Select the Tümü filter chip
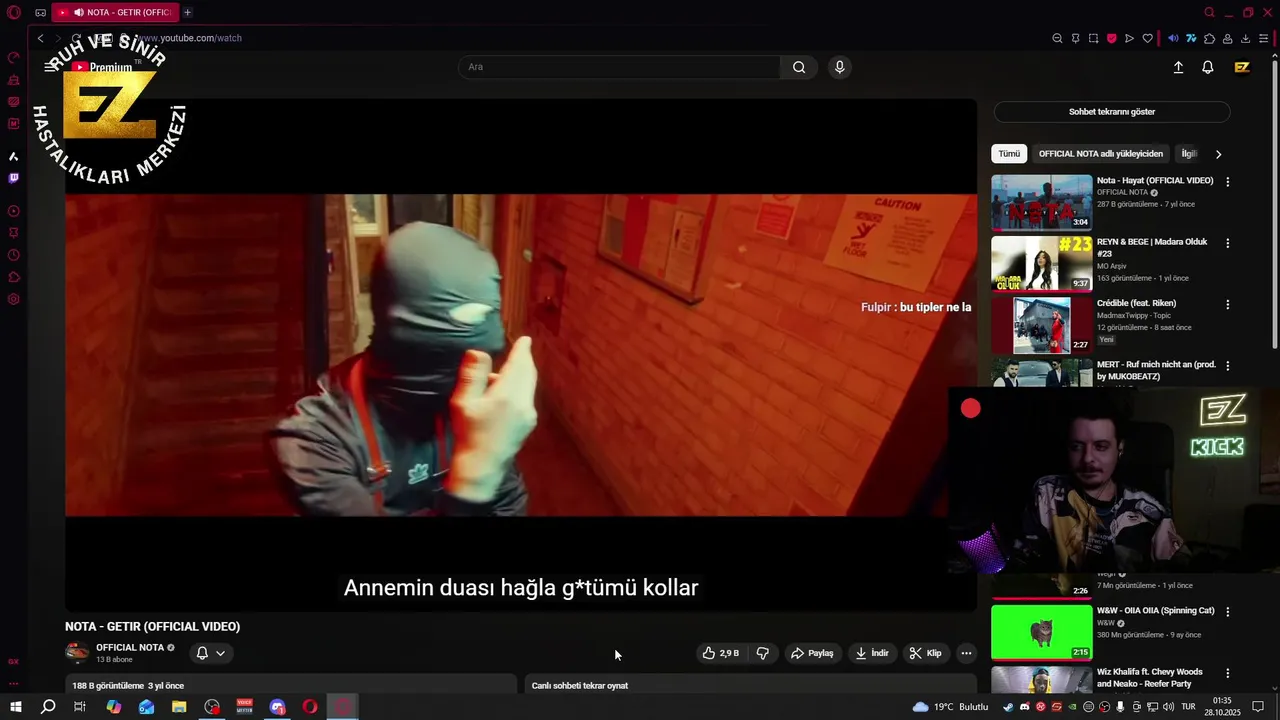This screenshot has height=720, width=1280. 1009,154
